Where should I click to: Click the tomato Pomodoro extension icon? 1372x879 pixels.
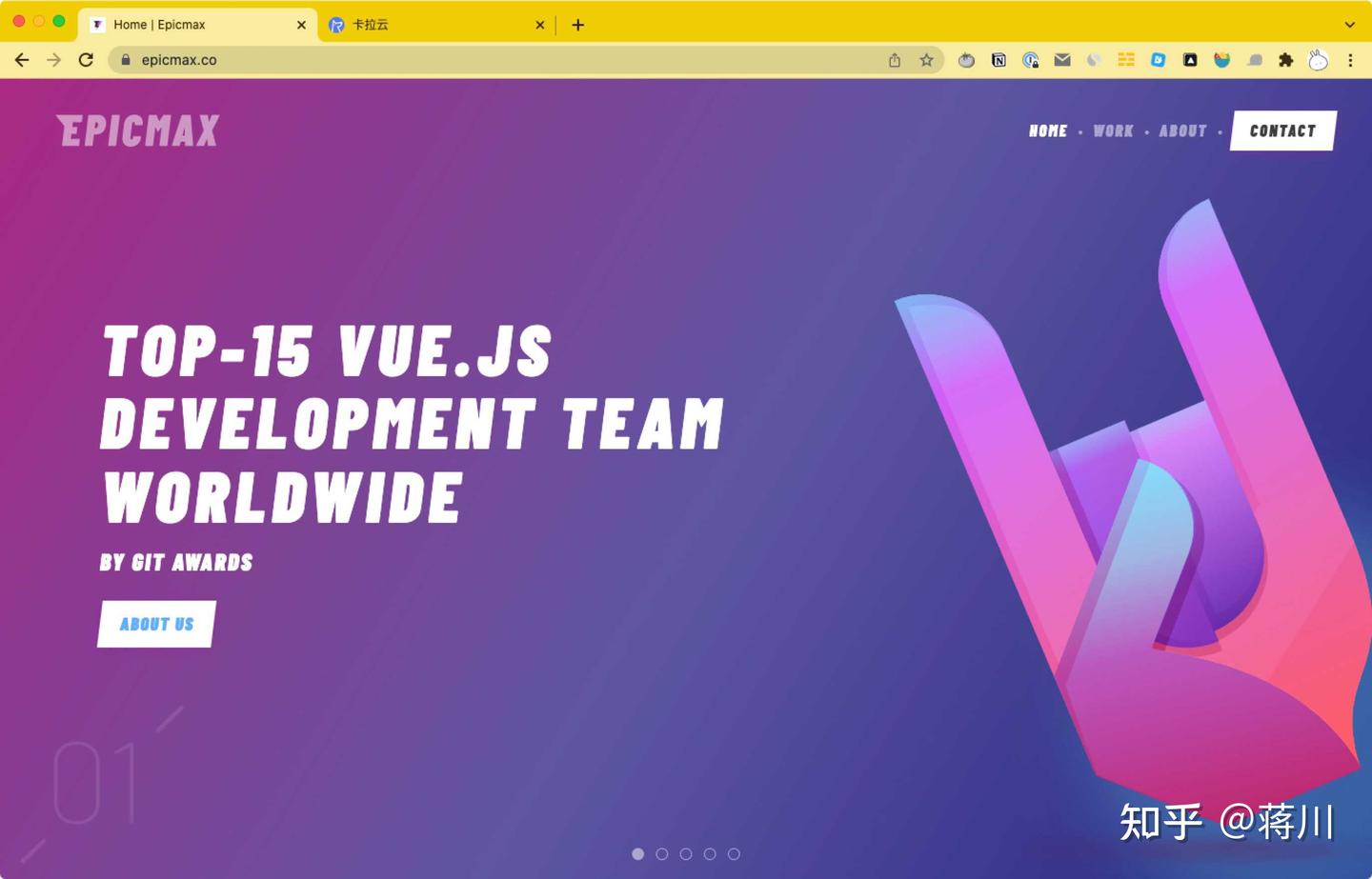[966, 59]
